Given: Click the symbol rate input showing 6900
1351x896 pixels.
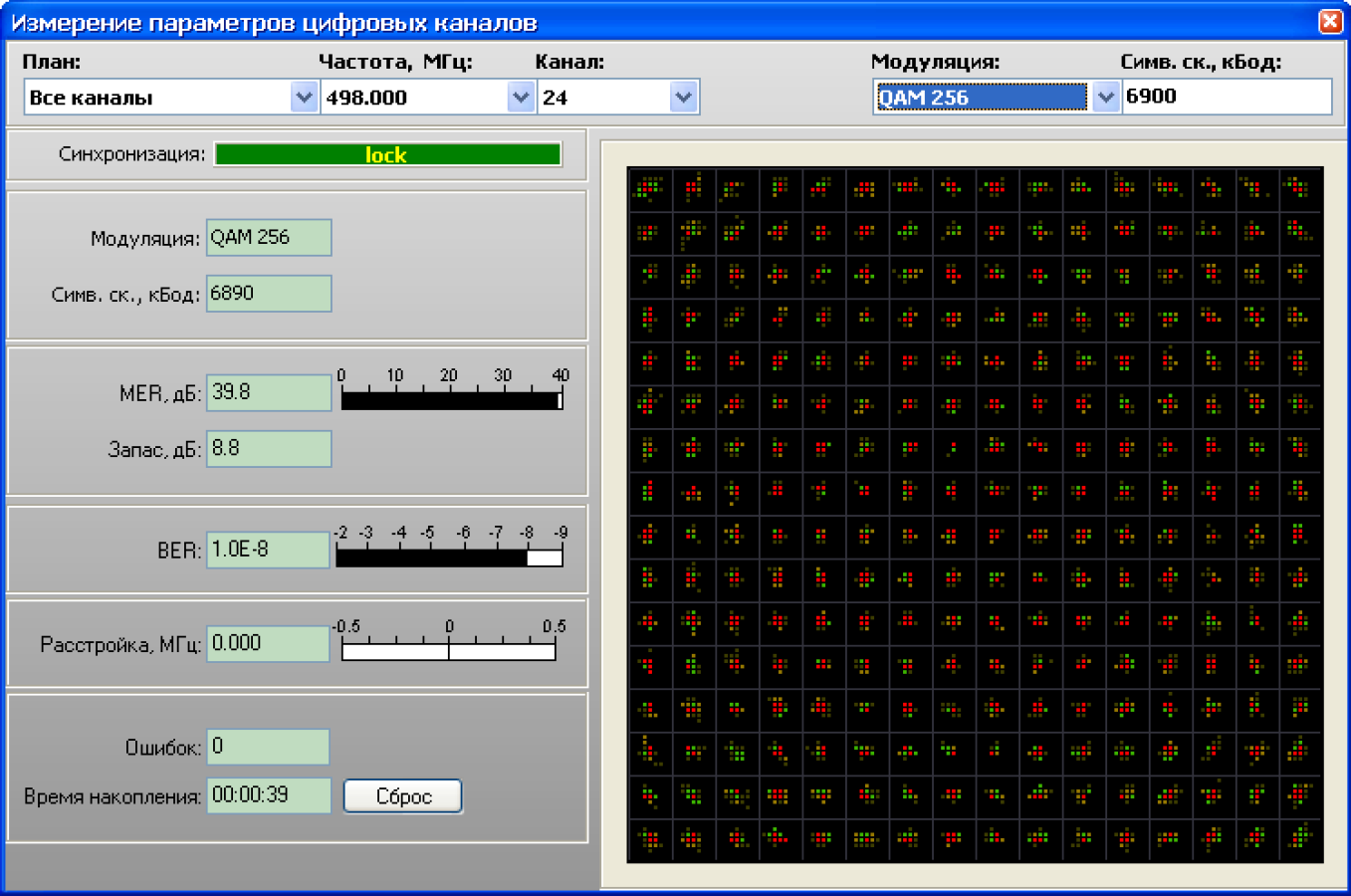Looking at the screenshot, I should click(1227, 97).
